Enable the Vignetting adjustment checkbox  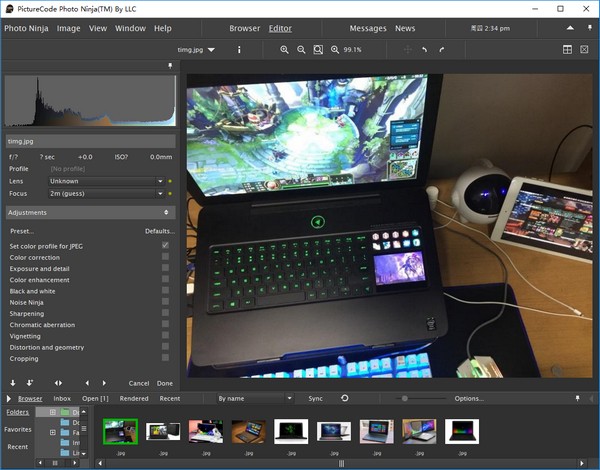tap(165, 336)
